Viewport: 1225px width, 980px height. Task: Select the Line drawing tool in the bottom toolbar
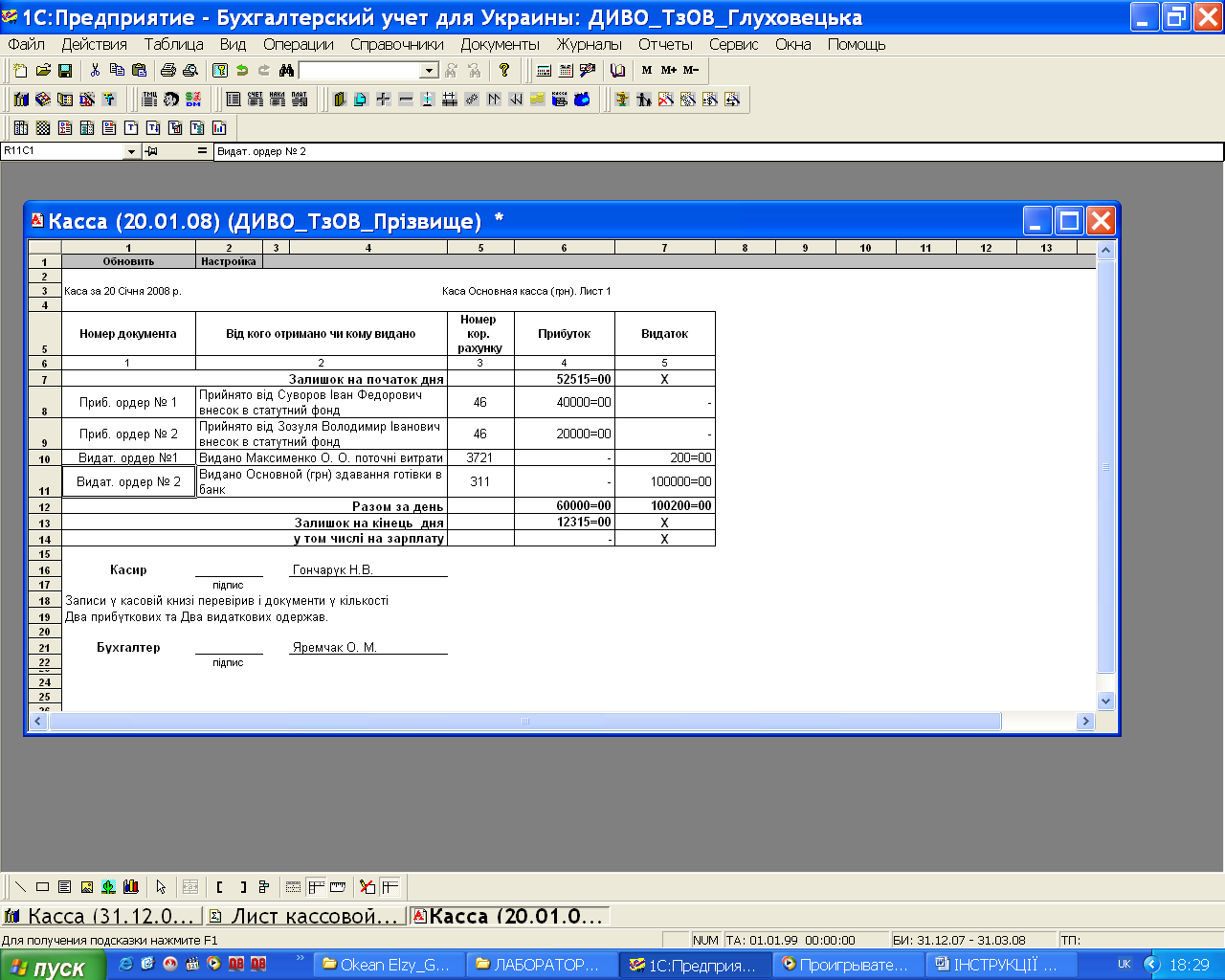click(x=21, y=887)
